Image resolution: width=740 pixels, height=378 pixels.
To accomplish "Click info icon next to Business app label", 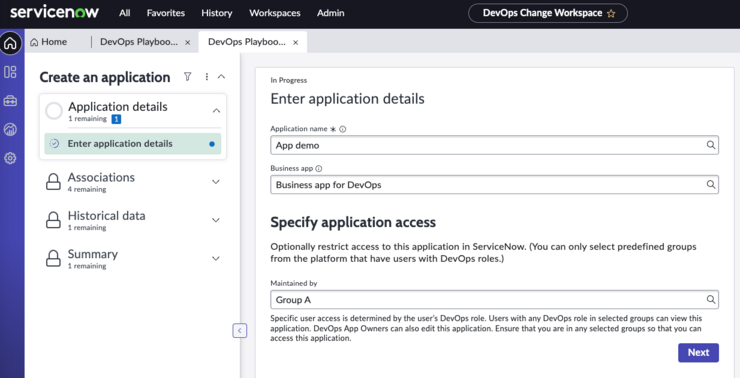I will 319,168.
